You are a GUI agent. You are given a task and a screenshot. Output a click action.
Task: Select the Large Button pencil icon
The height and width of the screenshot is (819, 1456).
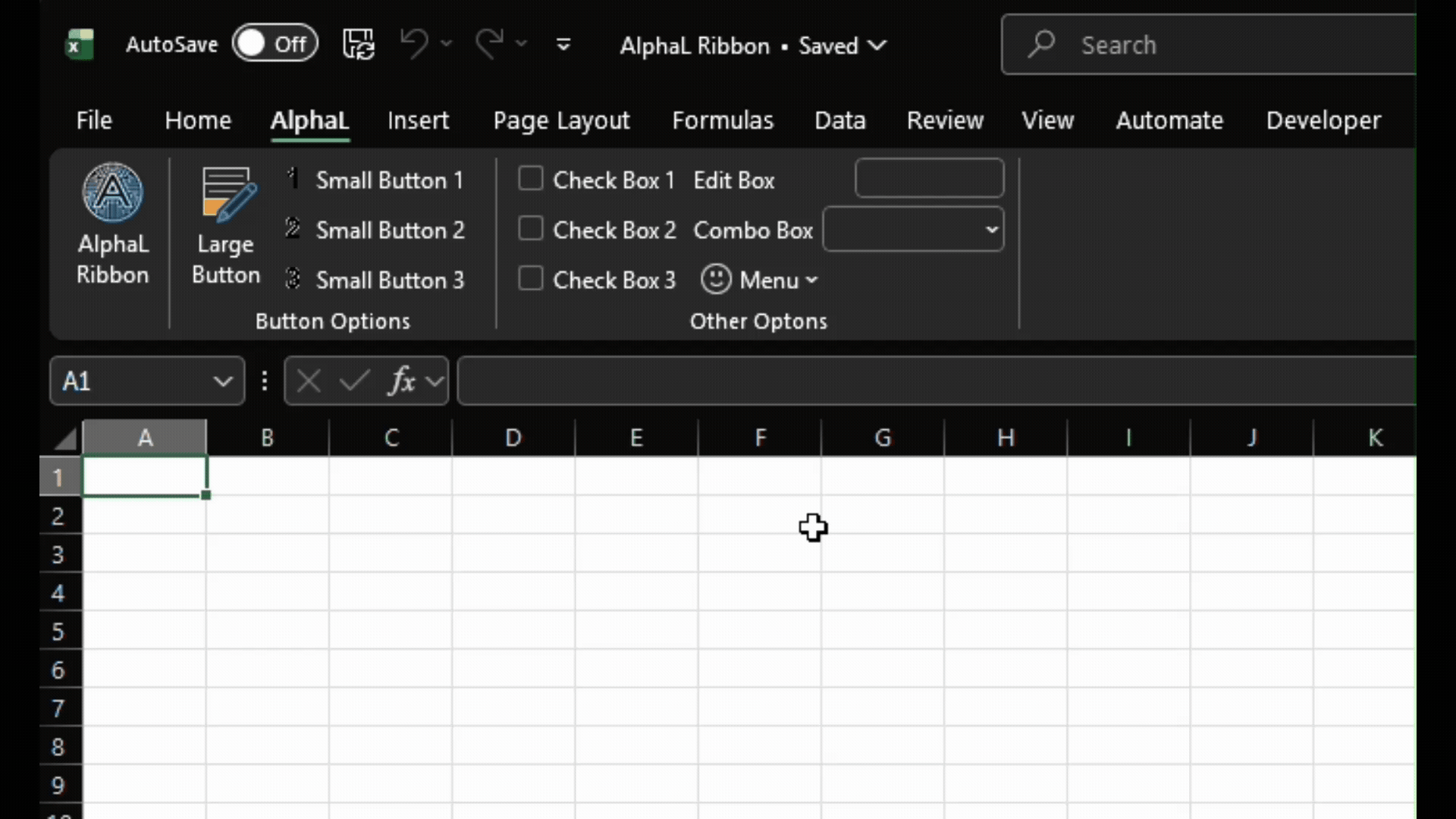225,193
